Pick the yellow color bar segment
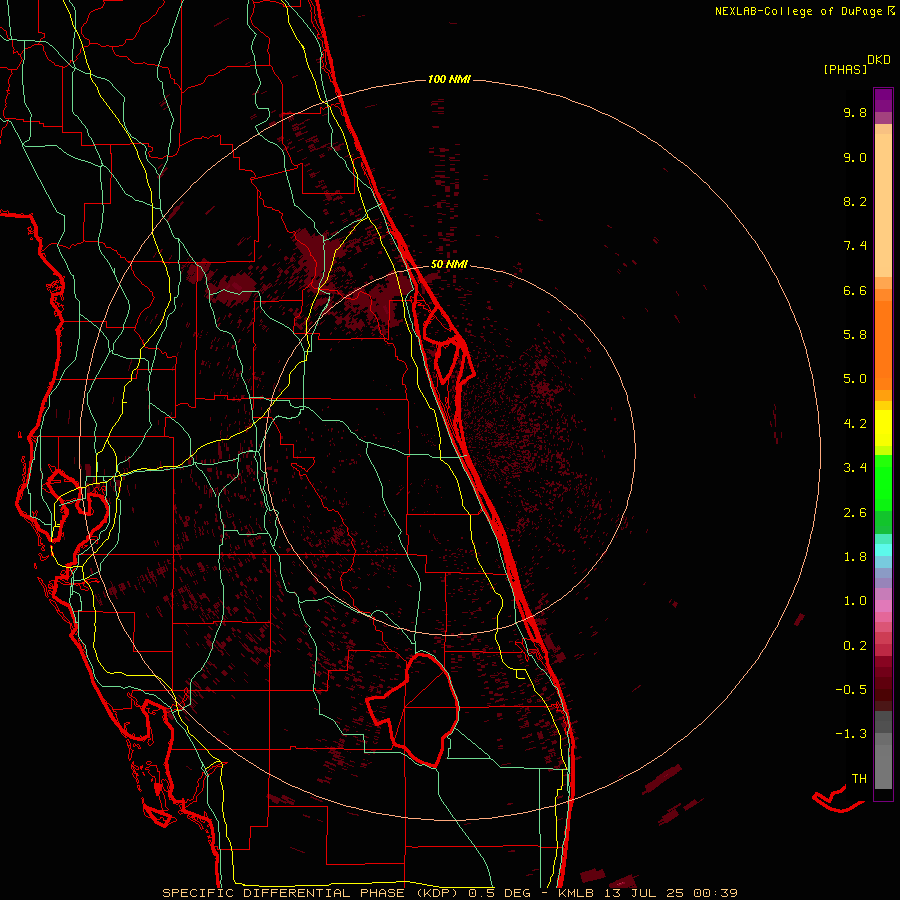 click(883, 428)
